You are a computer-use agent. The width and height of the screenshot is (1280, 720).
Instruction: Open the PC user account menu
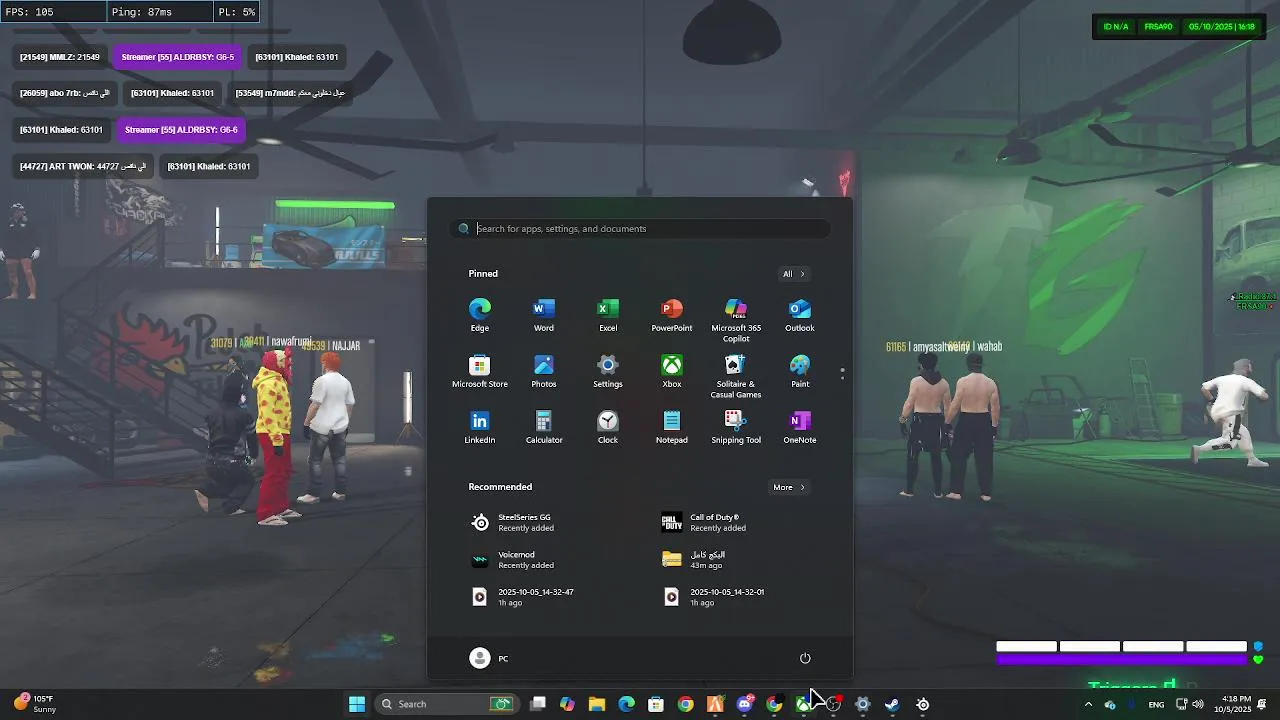point(489,658)
